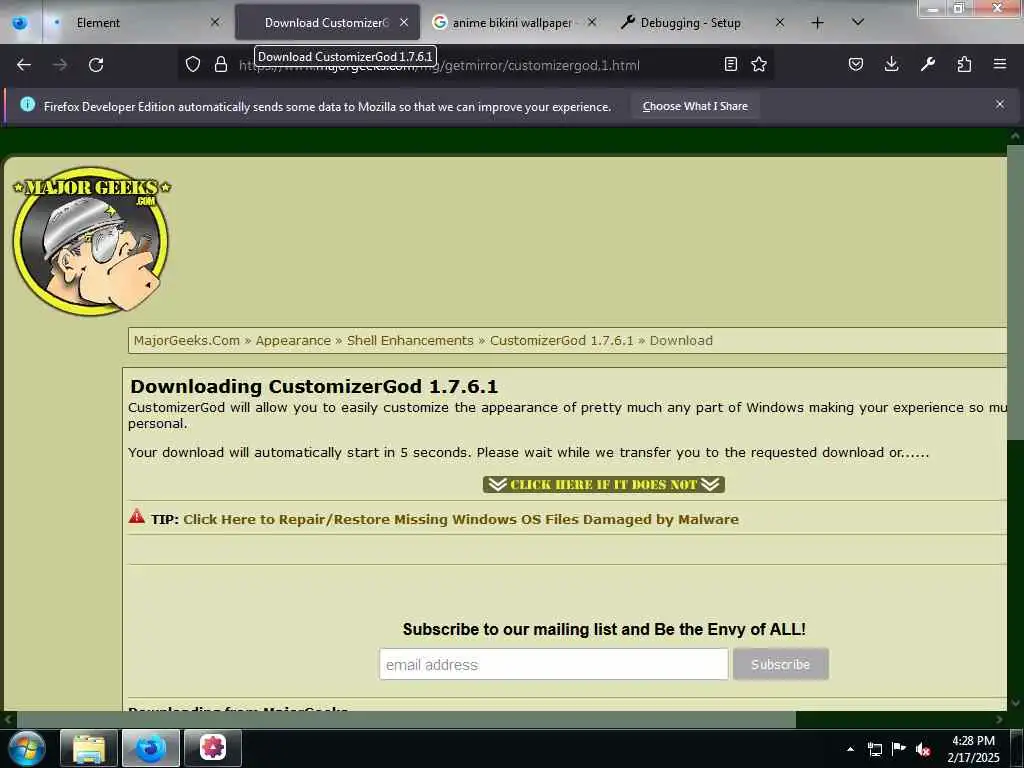This screenshot has height=768, width=1024.
Task: Open the Repair/Restore Missing Windows Files tip link
Action: pyautogui.click(x=461, y=519)
